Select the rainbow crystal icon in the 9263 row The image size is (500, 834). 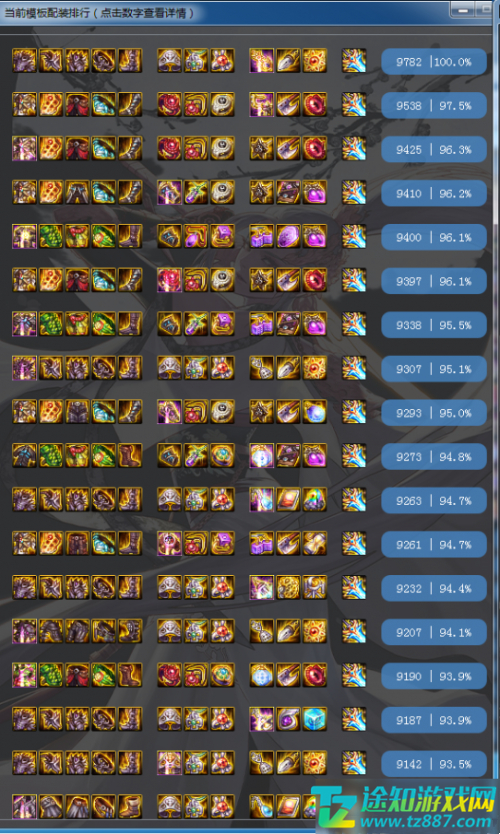coord(314,500)
